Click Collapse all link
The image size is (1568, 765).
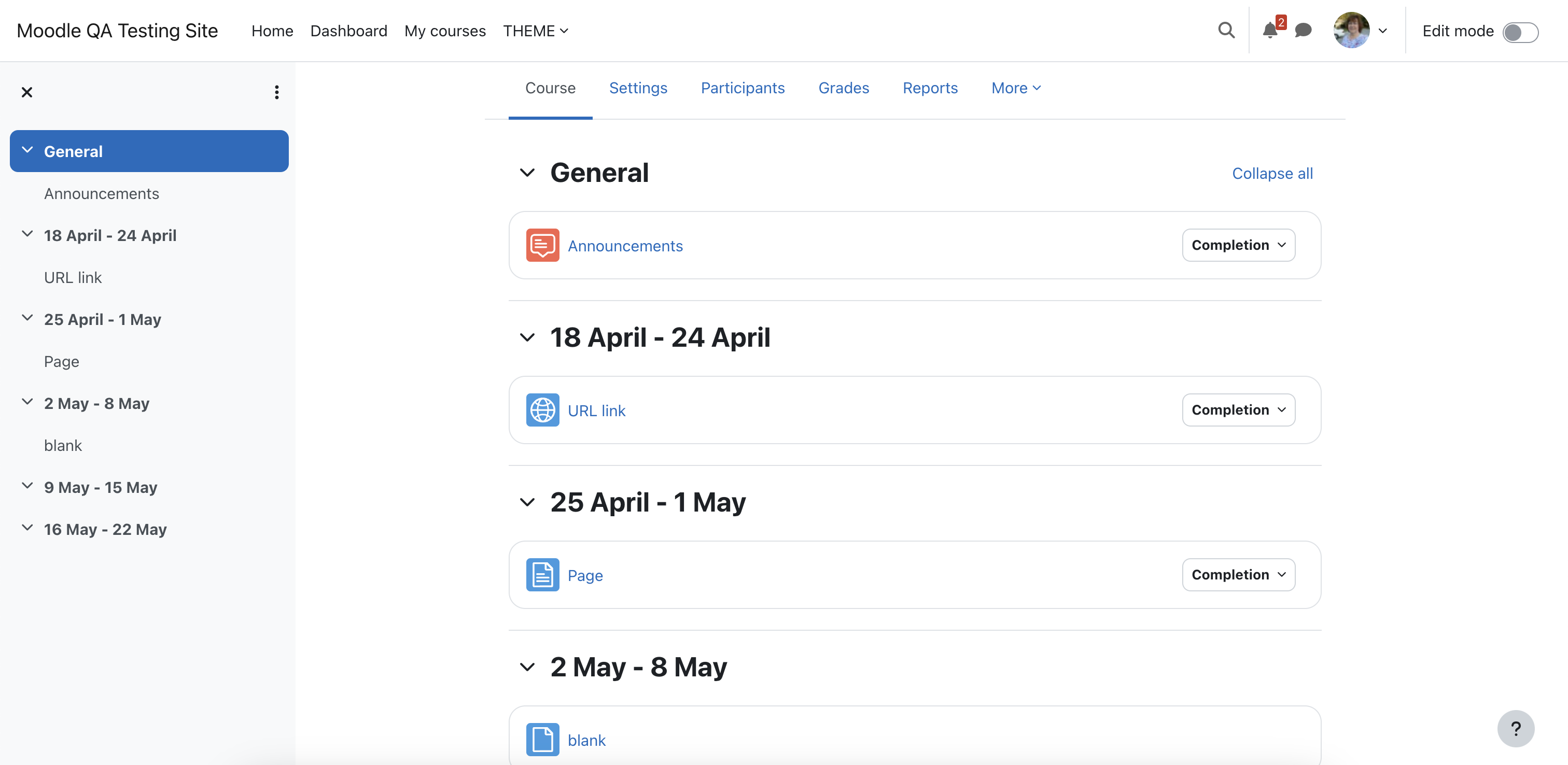pyautogui.click(x=1272, y=174)
